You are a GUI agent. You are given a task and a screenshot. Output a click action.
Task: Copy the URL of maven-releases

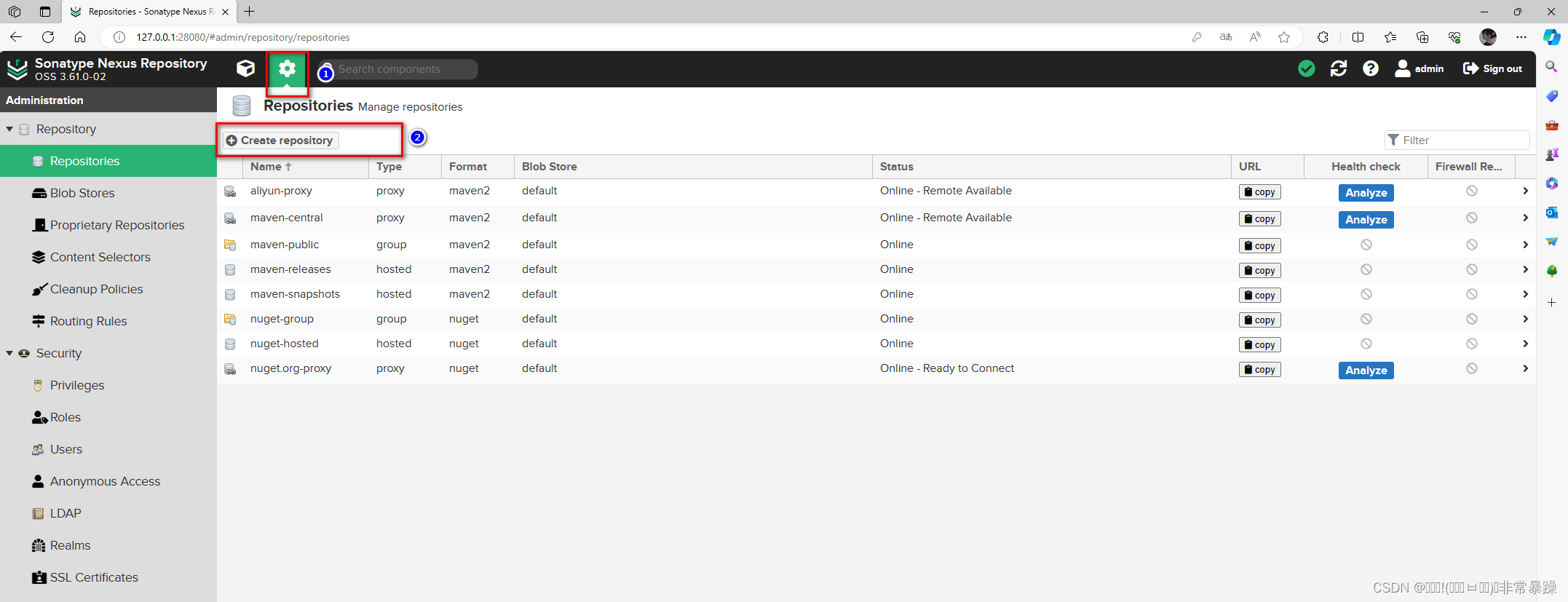(x=1259, y=271)
